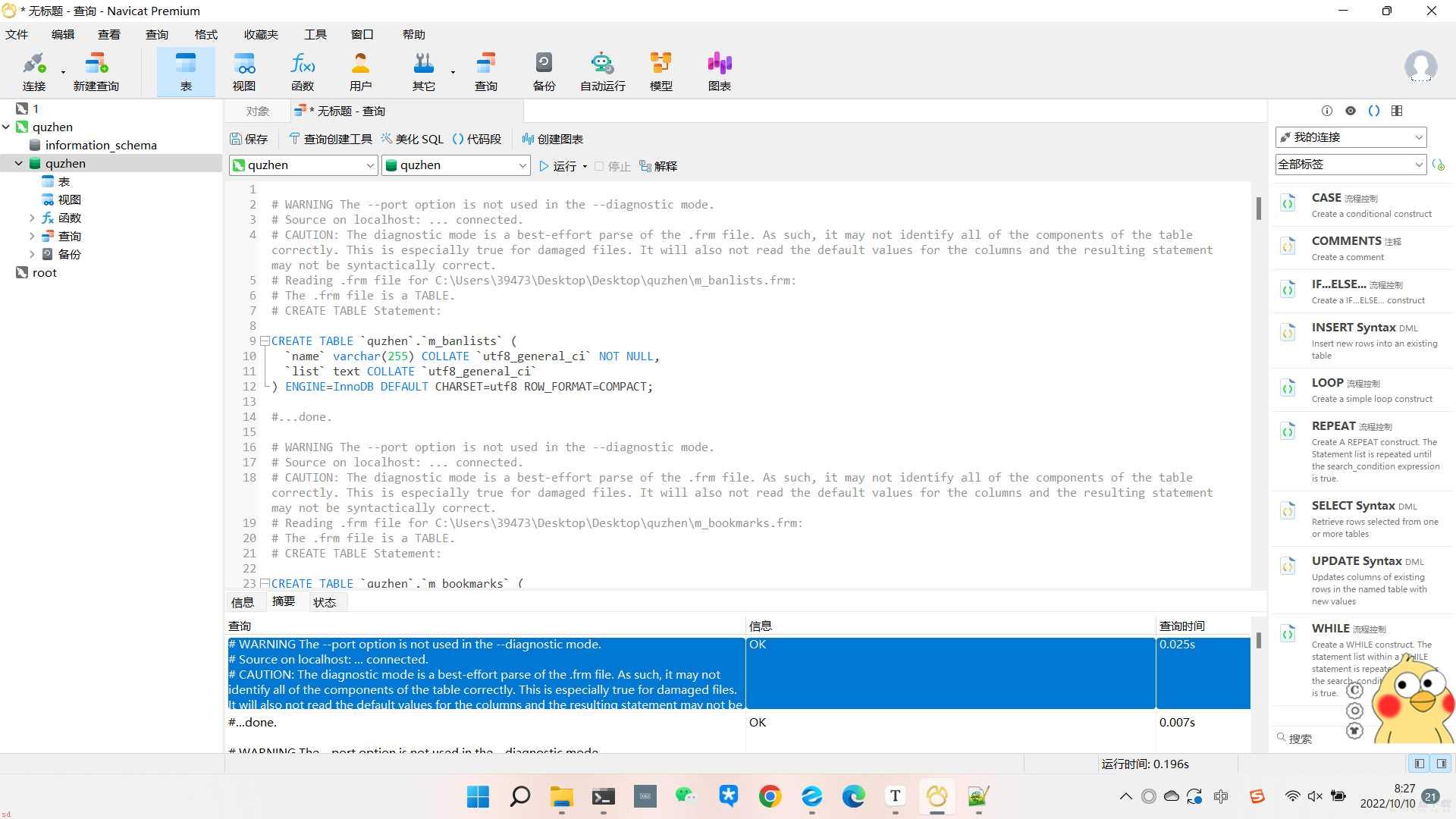Click the 保存 (Save) icon in toolbar
The image size is (1456, 819).
tap(248, 139)
